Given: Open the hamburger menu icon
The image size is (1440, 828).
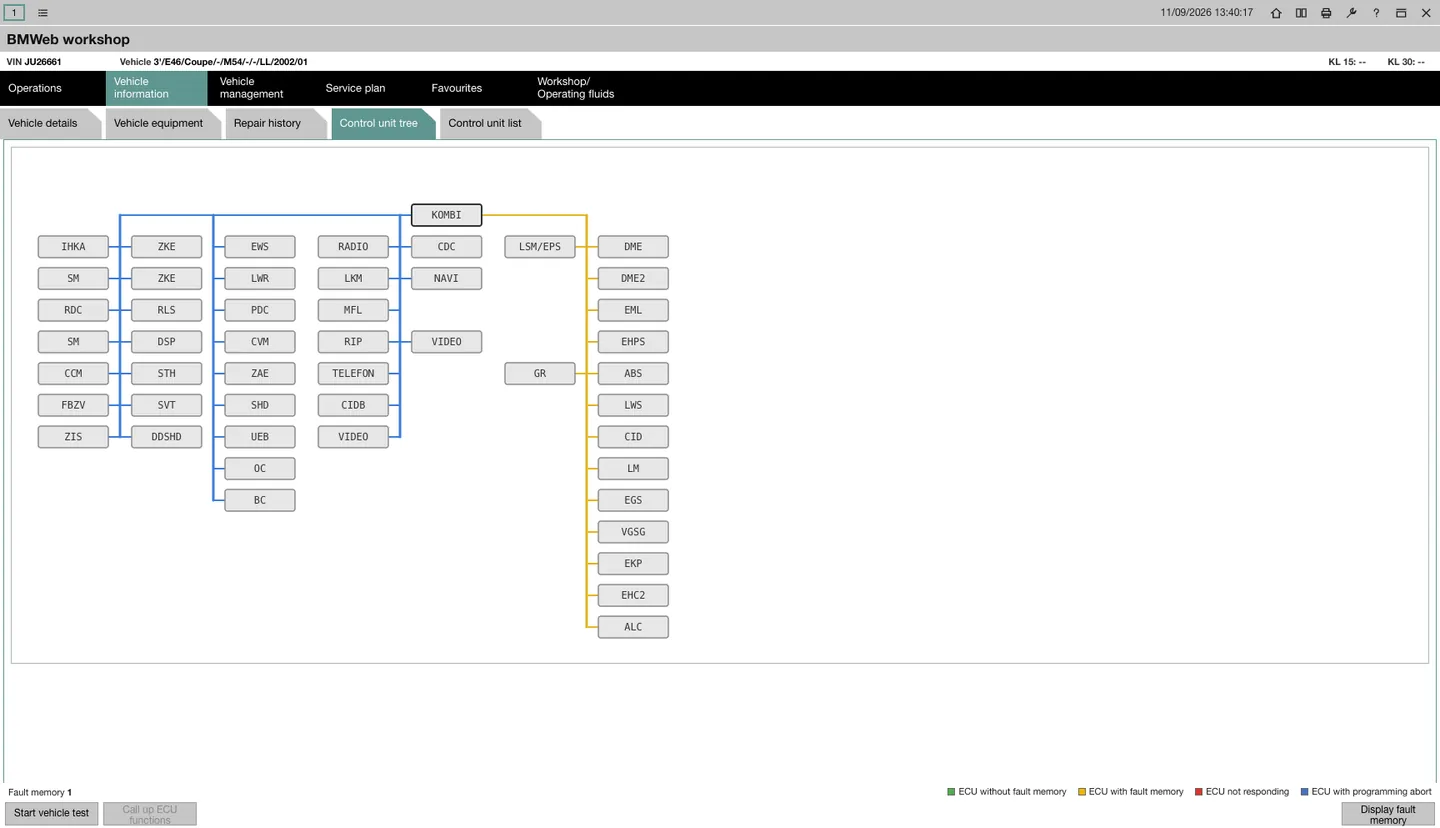Looking at the screenshot, I should [x=43, y=13].
